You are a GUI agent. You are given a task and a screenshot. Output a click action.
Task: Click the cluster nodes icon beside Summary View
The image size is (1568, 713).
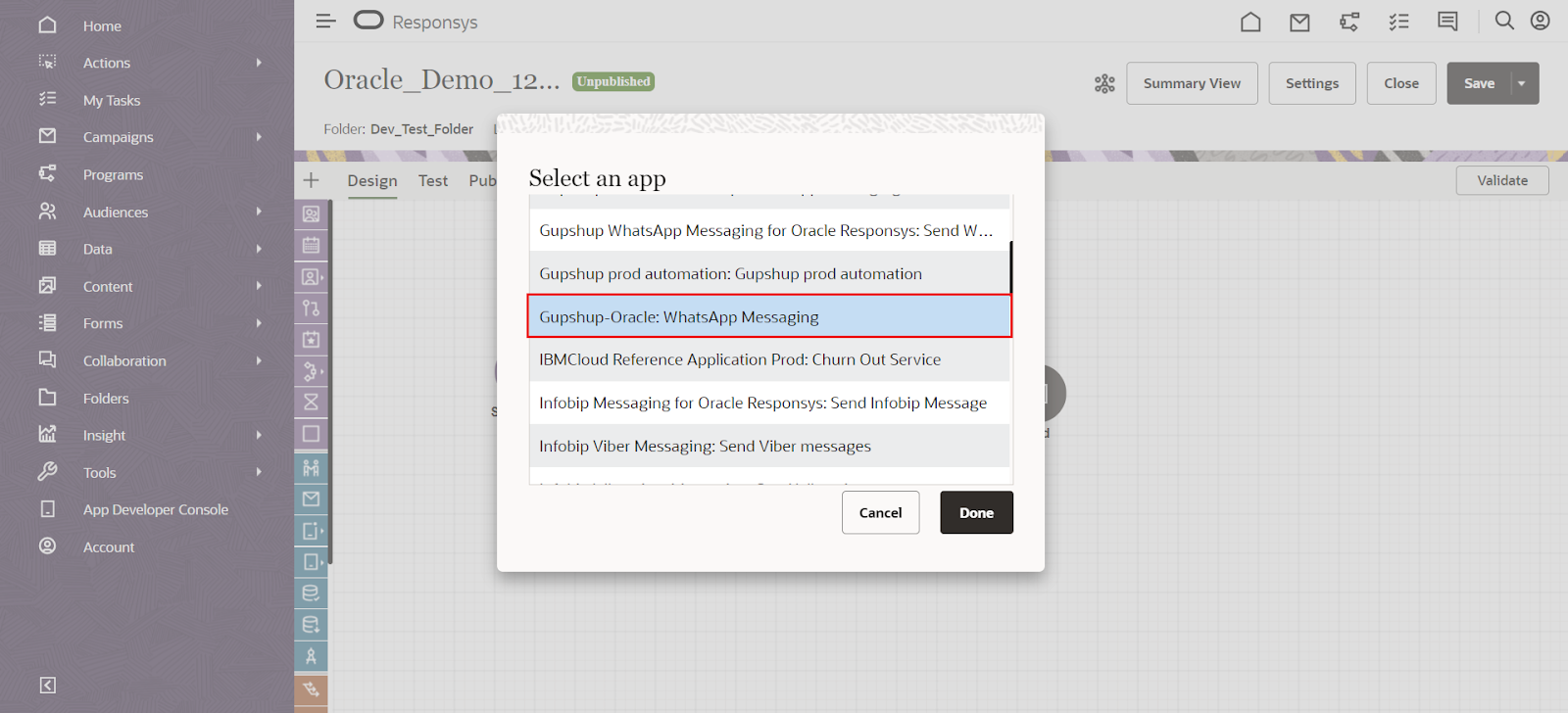(x=1104, y=84)
